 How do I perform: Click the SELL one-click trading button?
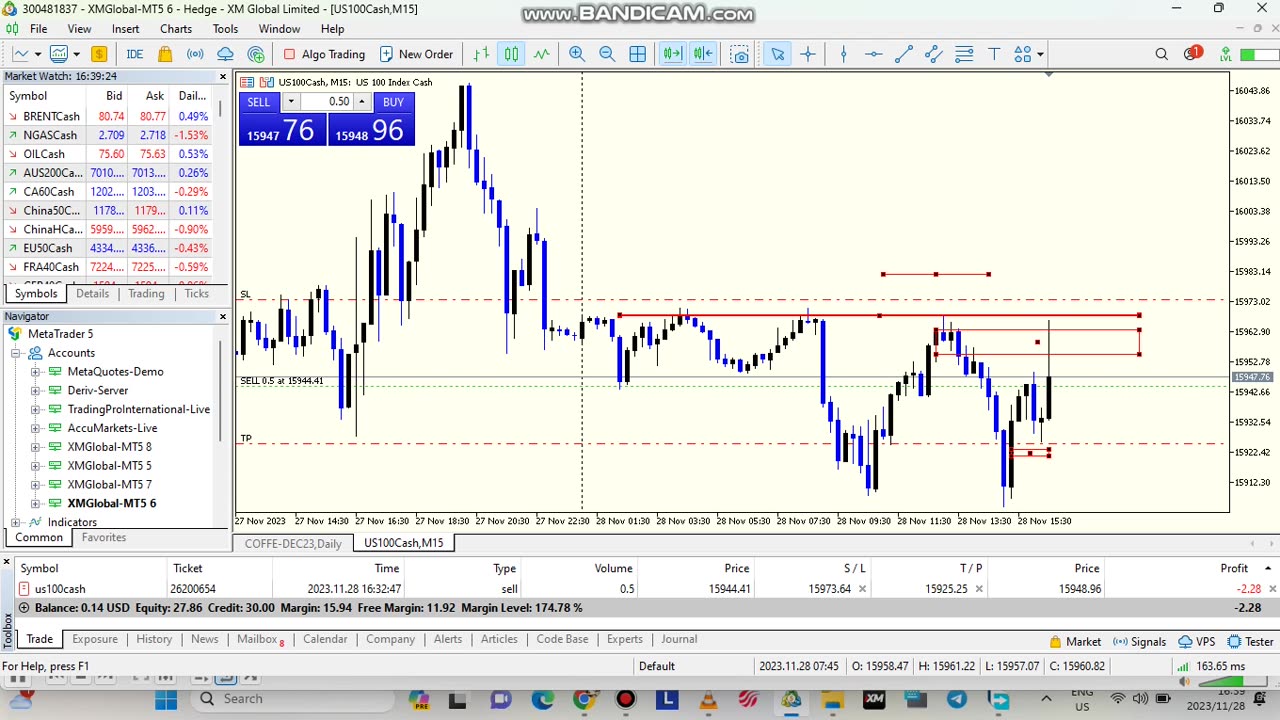(258, 102)
